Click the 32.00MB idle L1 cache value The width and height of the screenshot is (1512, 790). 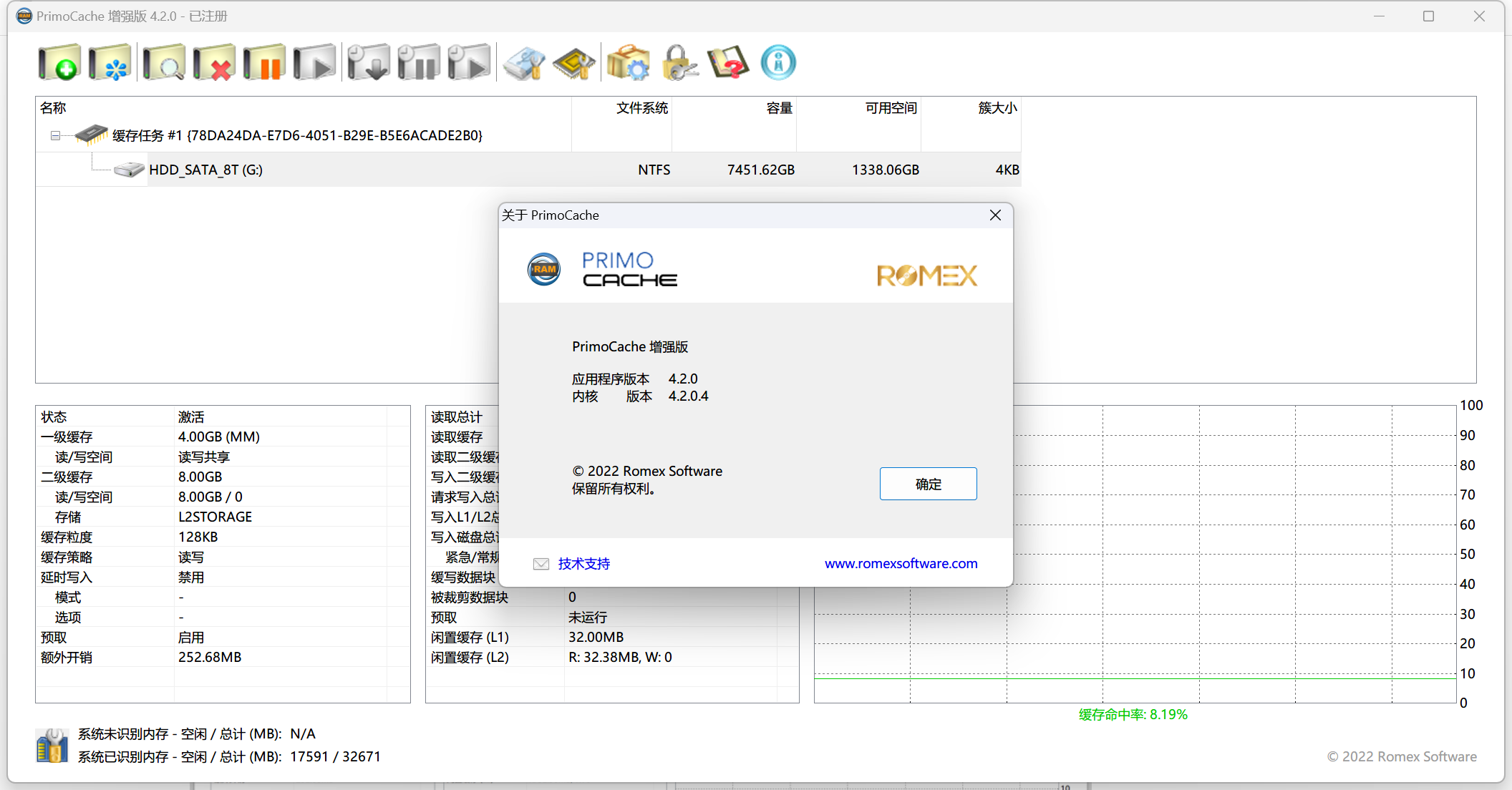pos(596,637)
